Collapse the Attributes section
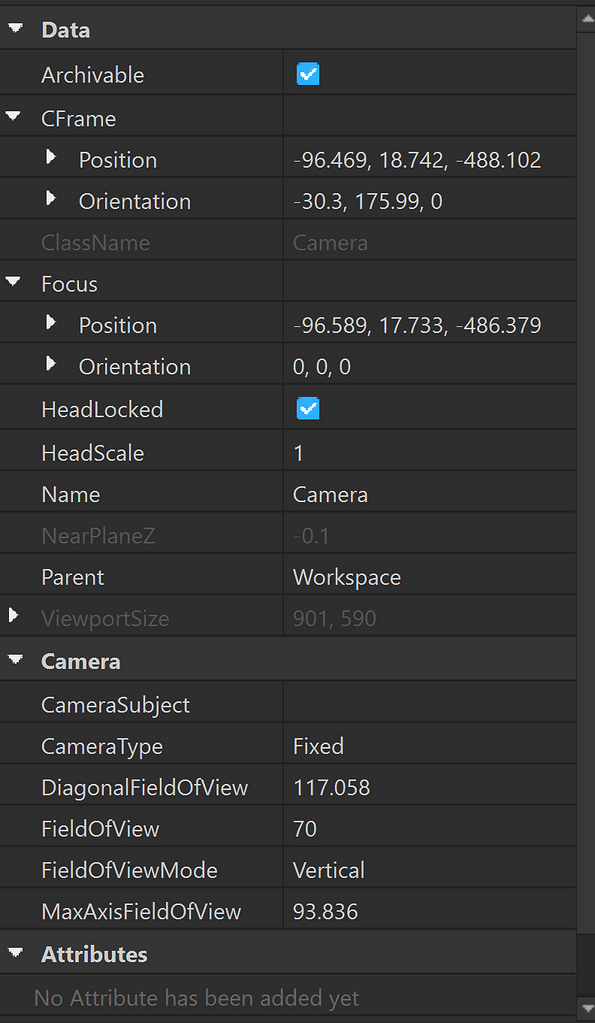The width and height of the screenshot is (595, 1023). pos(15,953)
